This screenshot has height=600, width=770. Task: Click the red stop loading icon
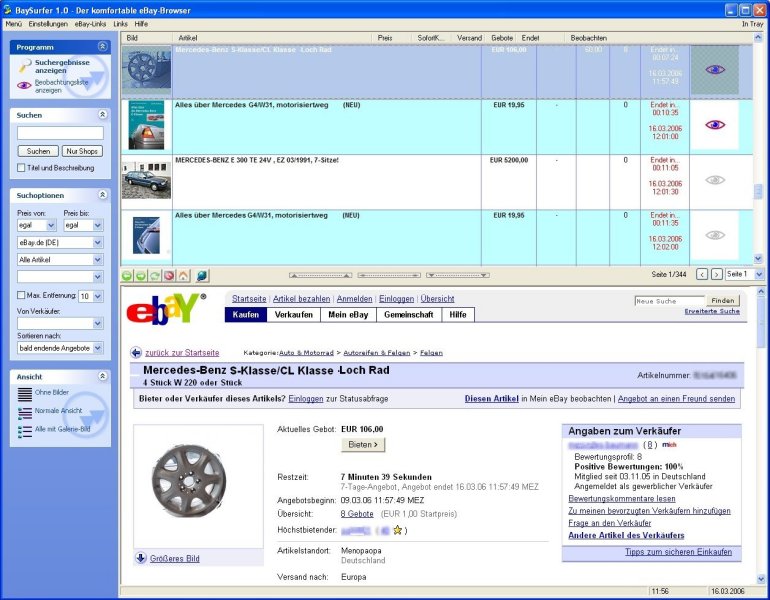tap(169, 275)
